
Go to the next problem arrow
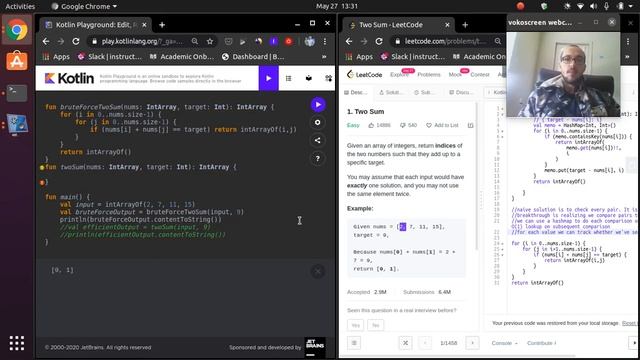coord(473,343)
